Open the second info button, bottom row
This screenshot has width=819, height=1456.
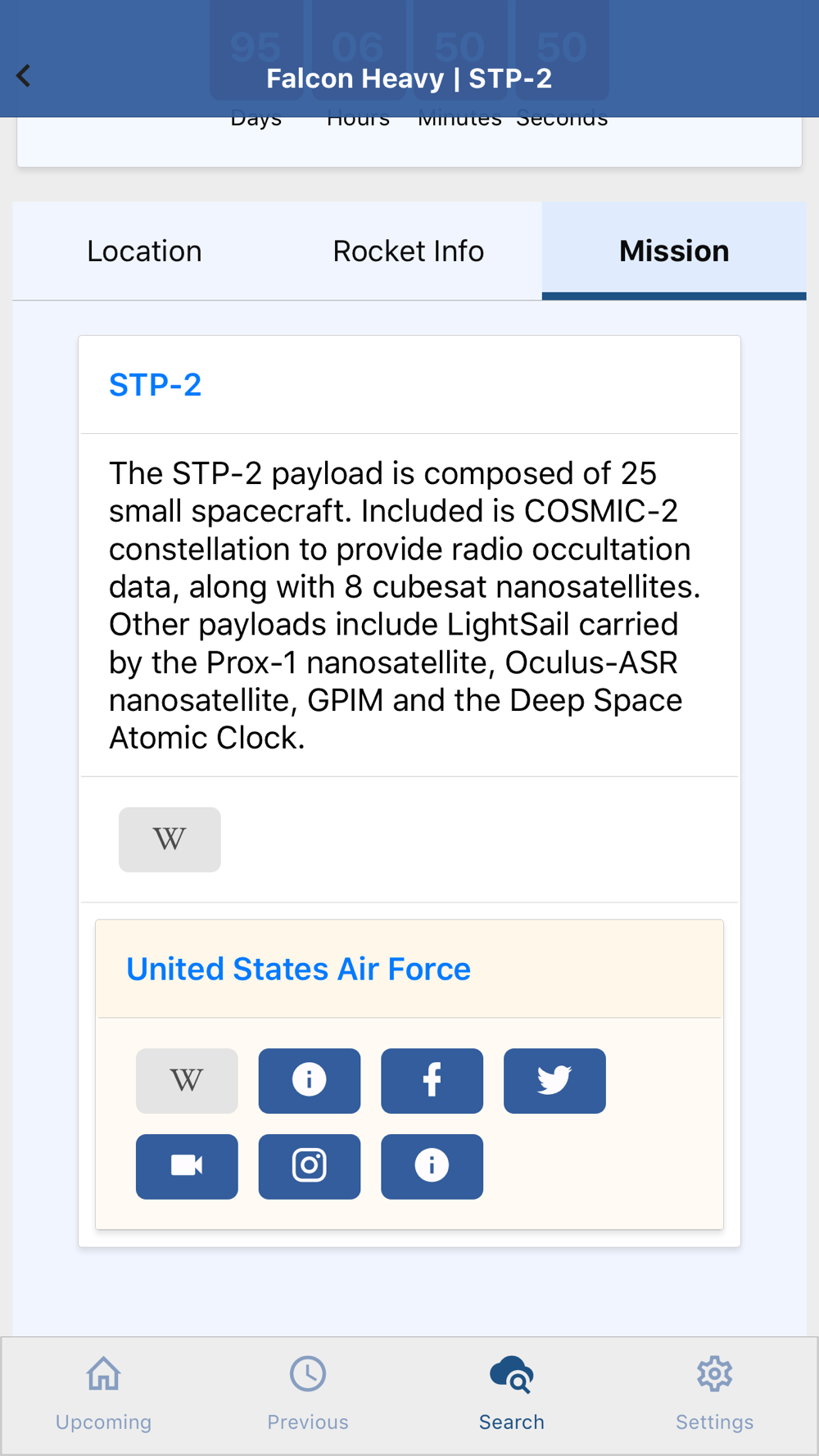click(432, 1167)
